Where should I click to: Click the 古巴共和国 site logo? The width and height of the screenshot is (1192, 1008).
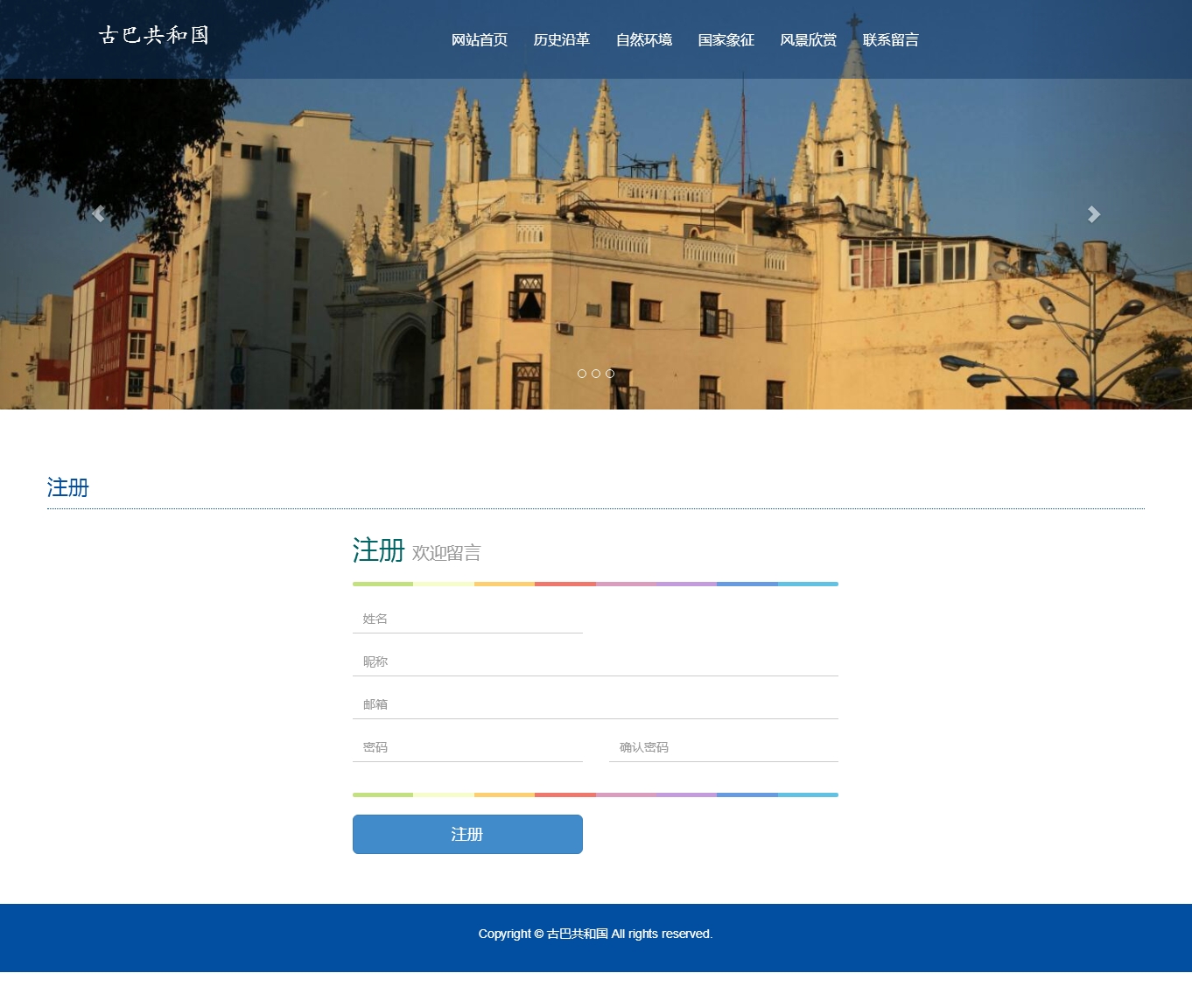pyautogui.click(x=154, y=35)
